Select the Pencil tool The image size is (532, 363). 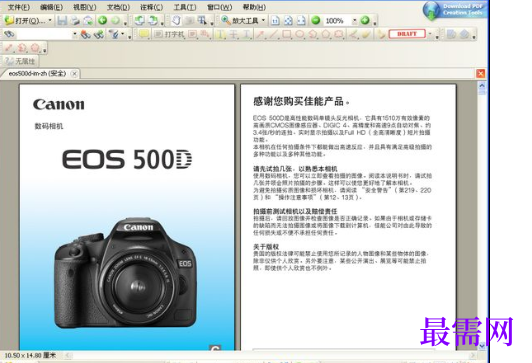coord(353,34)
